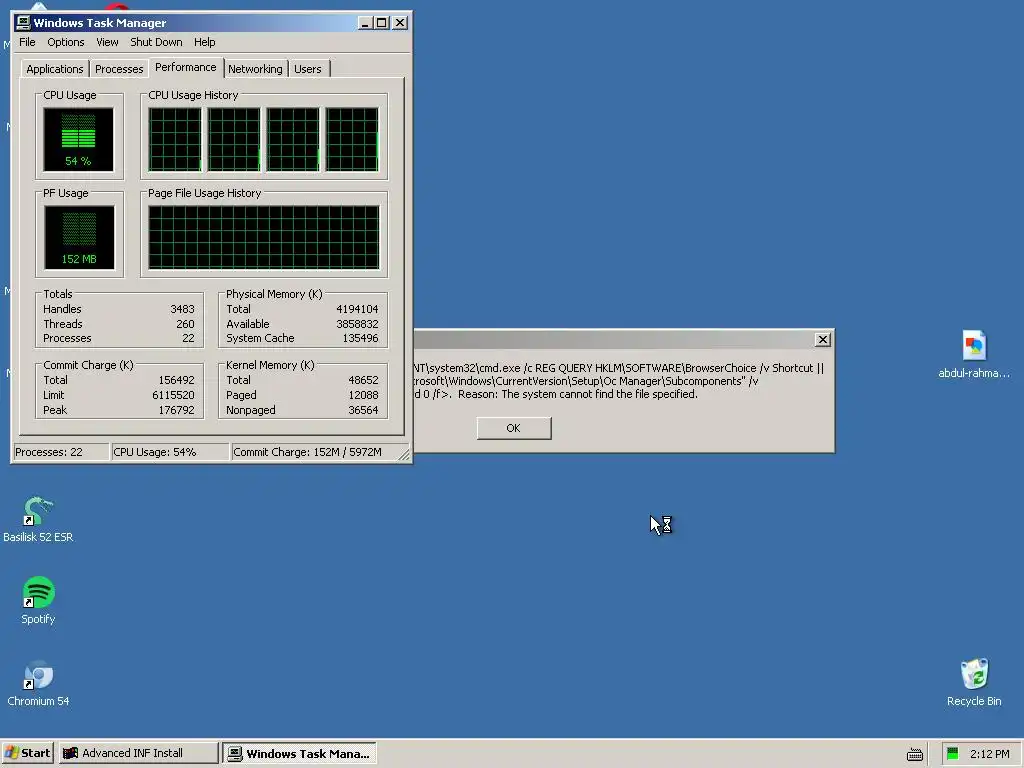
Task: Click the Windows Task Manager taskbar button
Action: click(x=299, y=753)
